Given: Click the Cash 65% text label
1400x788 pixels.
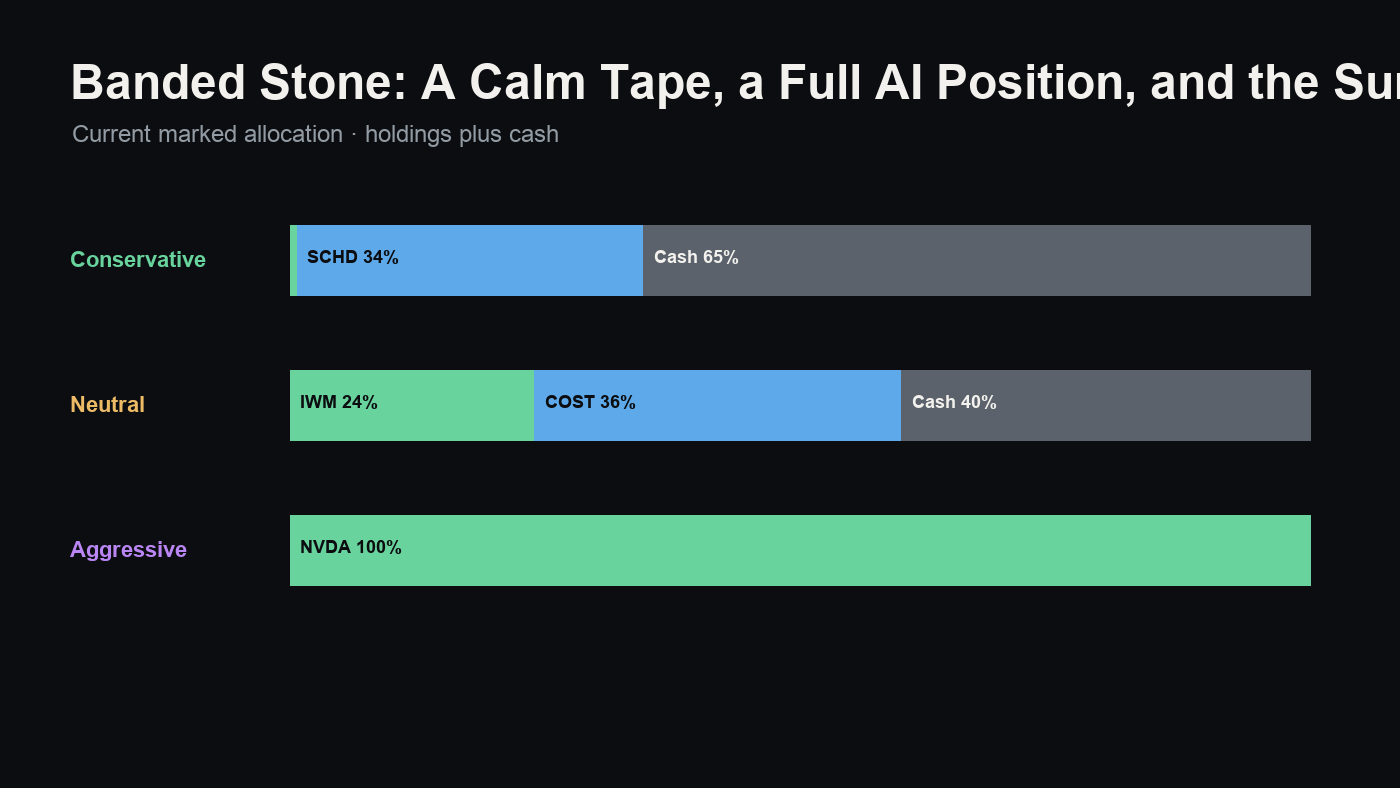Looking at the screenshot, I should click(696, 257).
